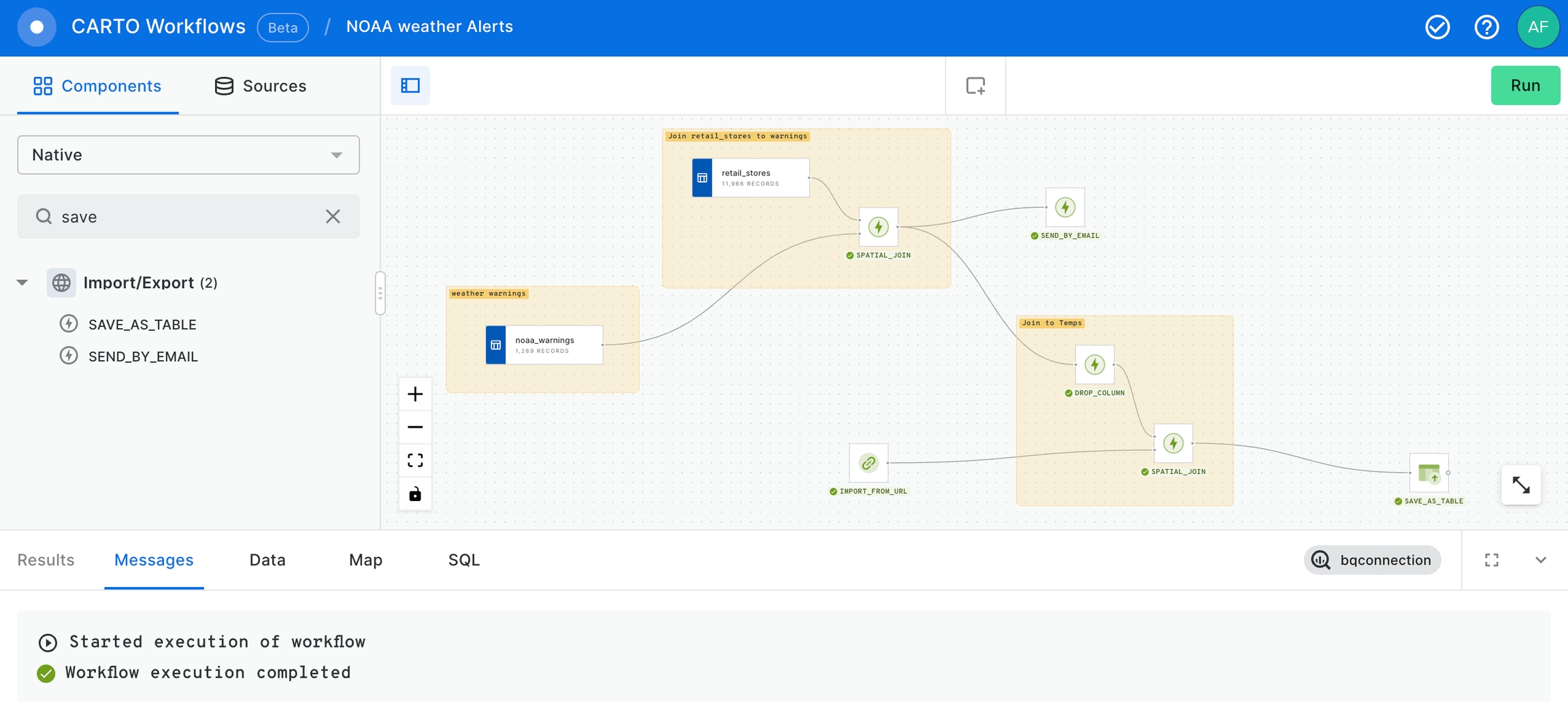Click the sidebar resize handle
The width and height of the screenshot is (1568, 702).
(380, 293)
